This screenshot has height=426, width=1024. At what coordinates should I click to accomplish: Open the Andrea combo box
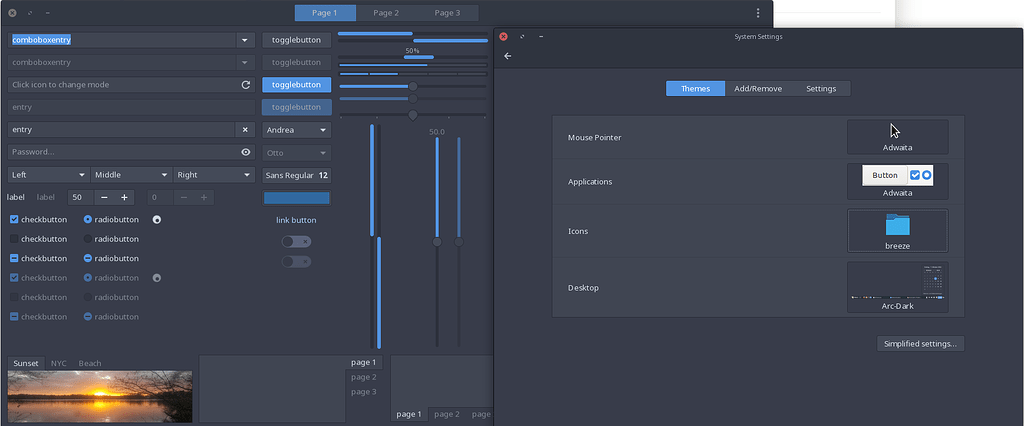coord(296,130)
